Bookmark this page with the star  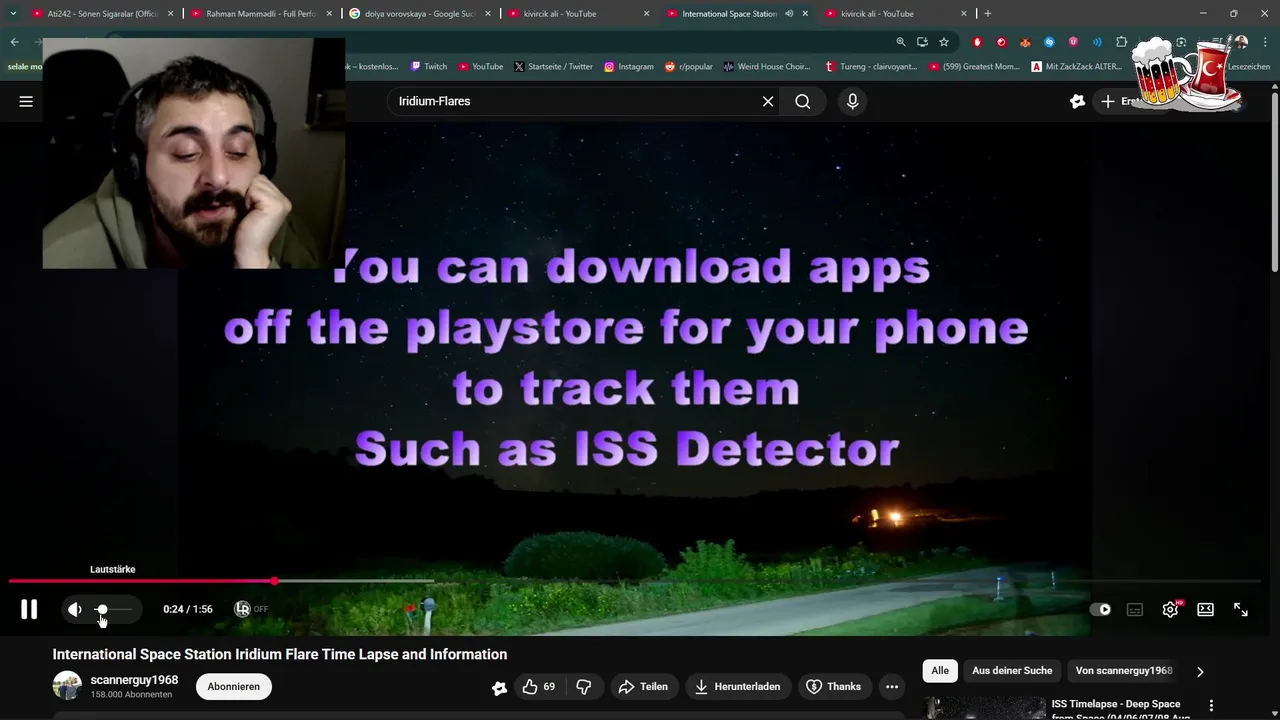(x=944, y=42)
